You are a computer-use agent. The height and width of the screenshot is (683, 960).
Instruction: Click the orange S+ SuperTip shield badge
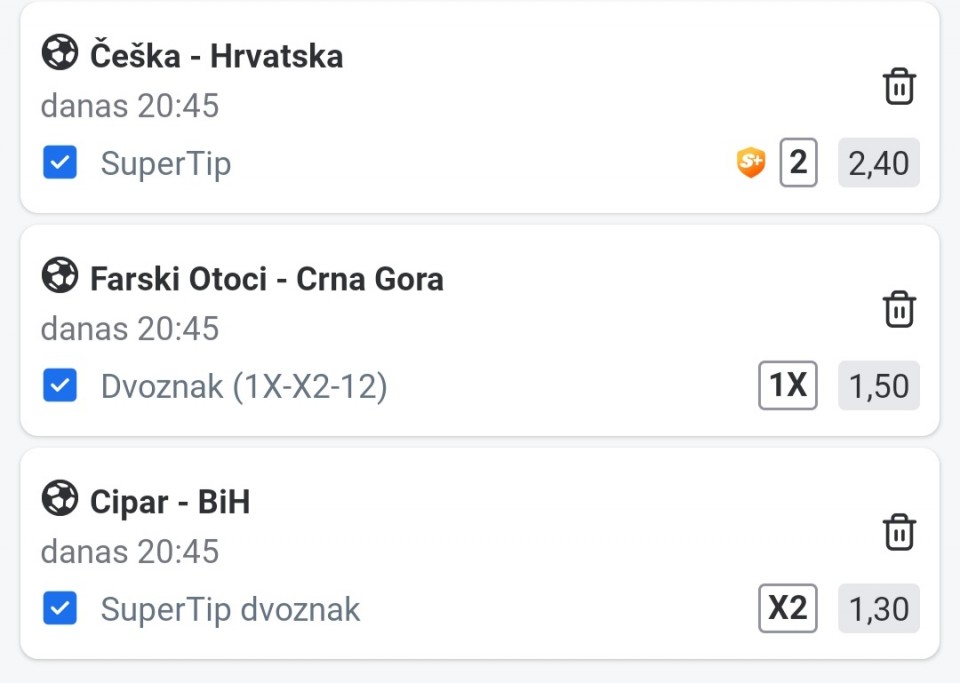point(750,162)
